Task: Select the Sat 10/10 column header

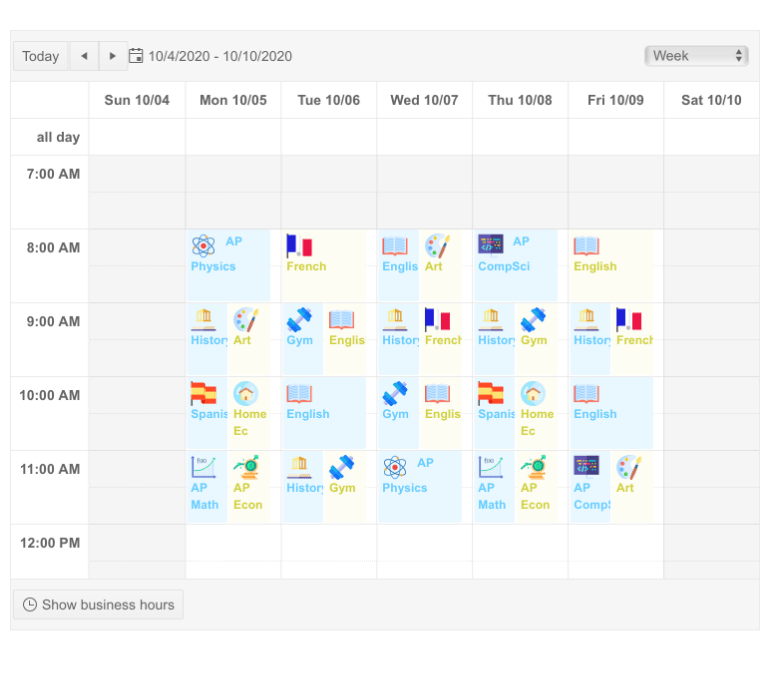Action: (711, 100)
